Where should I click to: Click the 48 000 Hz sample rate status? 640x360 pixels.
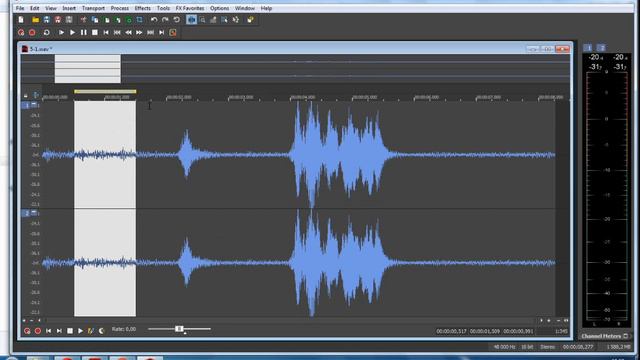[504, 347]
